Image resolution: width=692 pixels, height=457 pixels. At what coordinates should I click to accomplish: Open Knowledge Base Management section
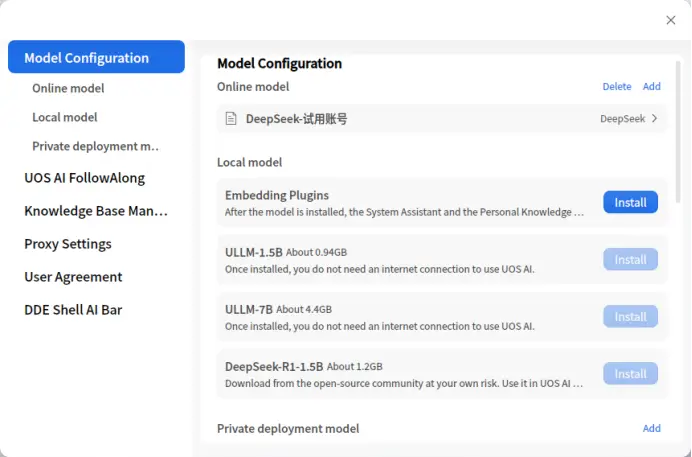[x=96, y=211]
